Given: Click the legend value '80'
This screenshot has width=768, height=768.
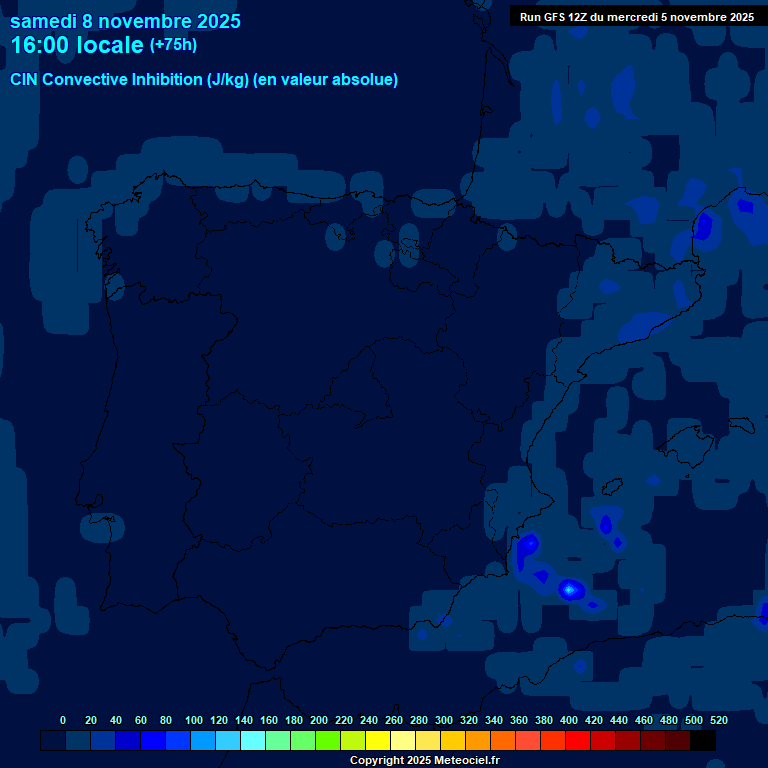Looking at the screenshot, I should click(x=166, y=720).
